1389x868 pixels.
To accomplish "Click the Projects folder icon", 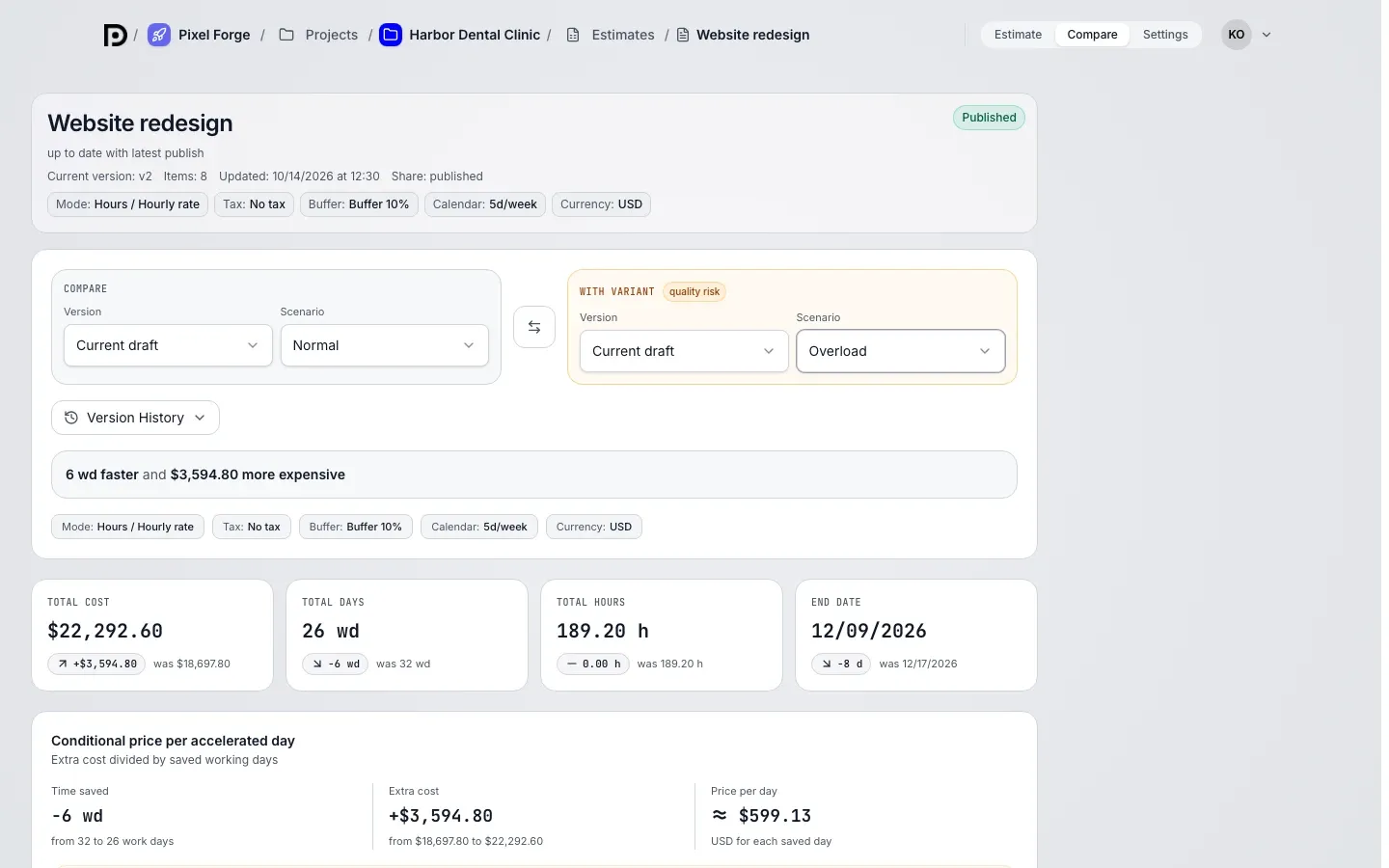I will [286, 35].
